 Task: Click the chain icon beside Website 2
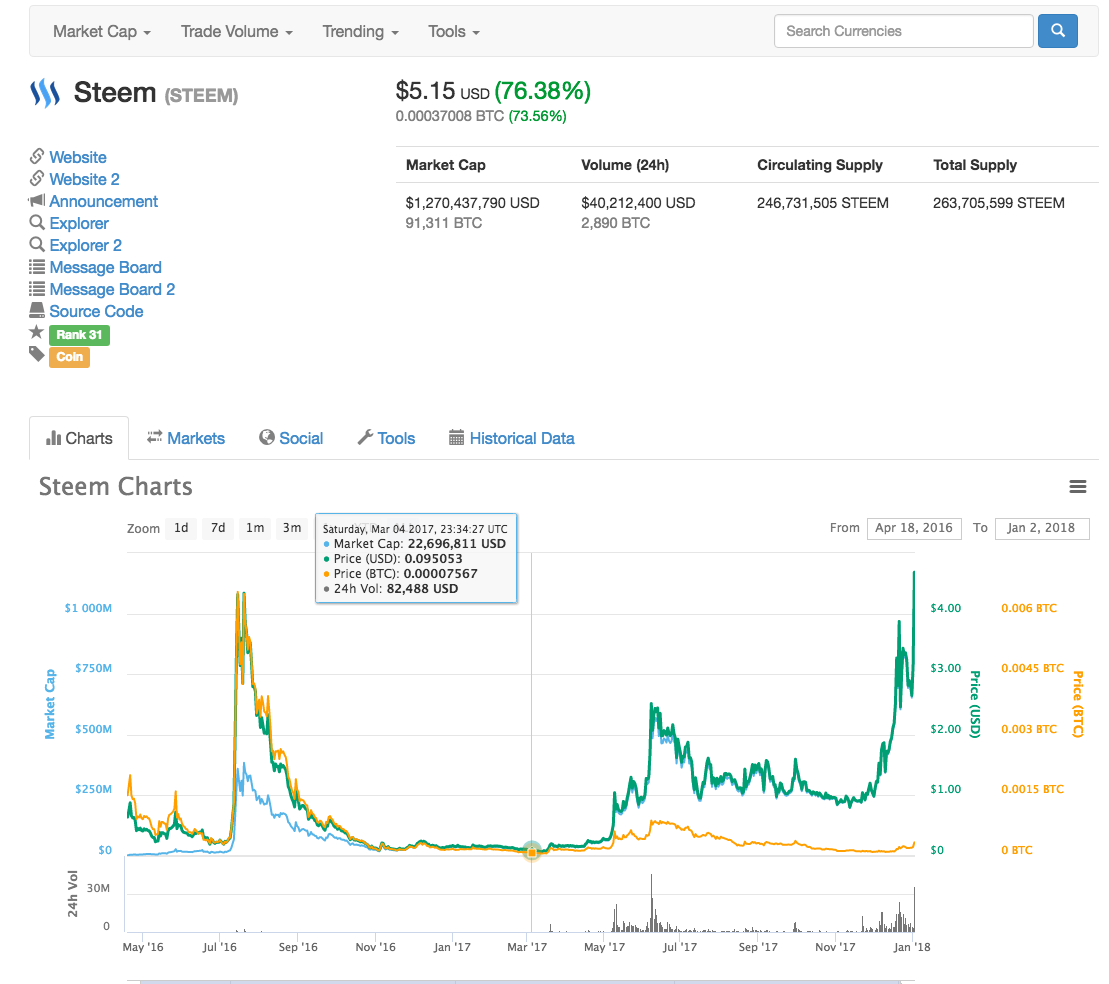(x=37, y=178)
